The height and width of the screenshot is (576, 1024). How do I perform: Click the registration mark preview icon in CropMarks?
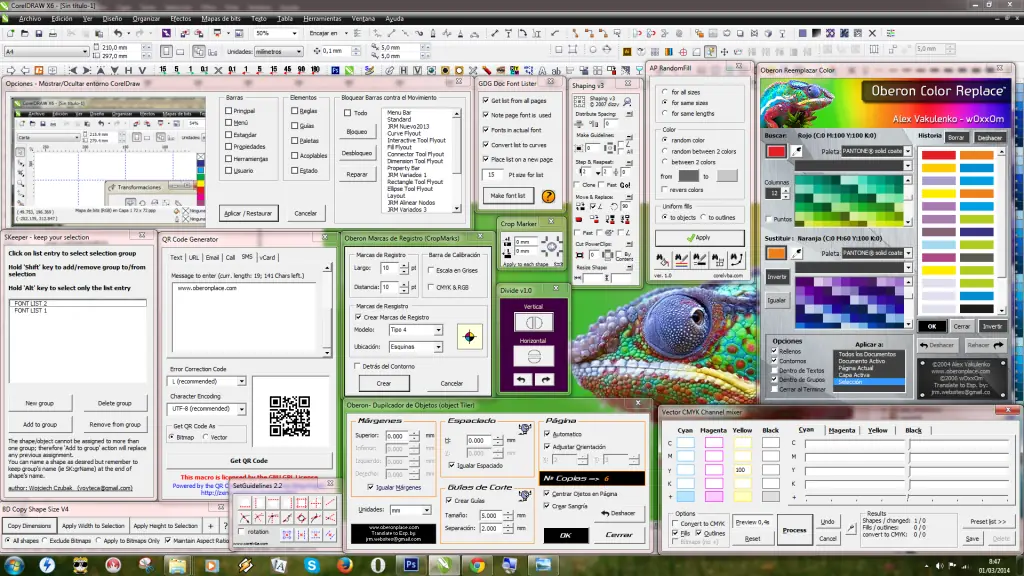[x=470, y=337]
